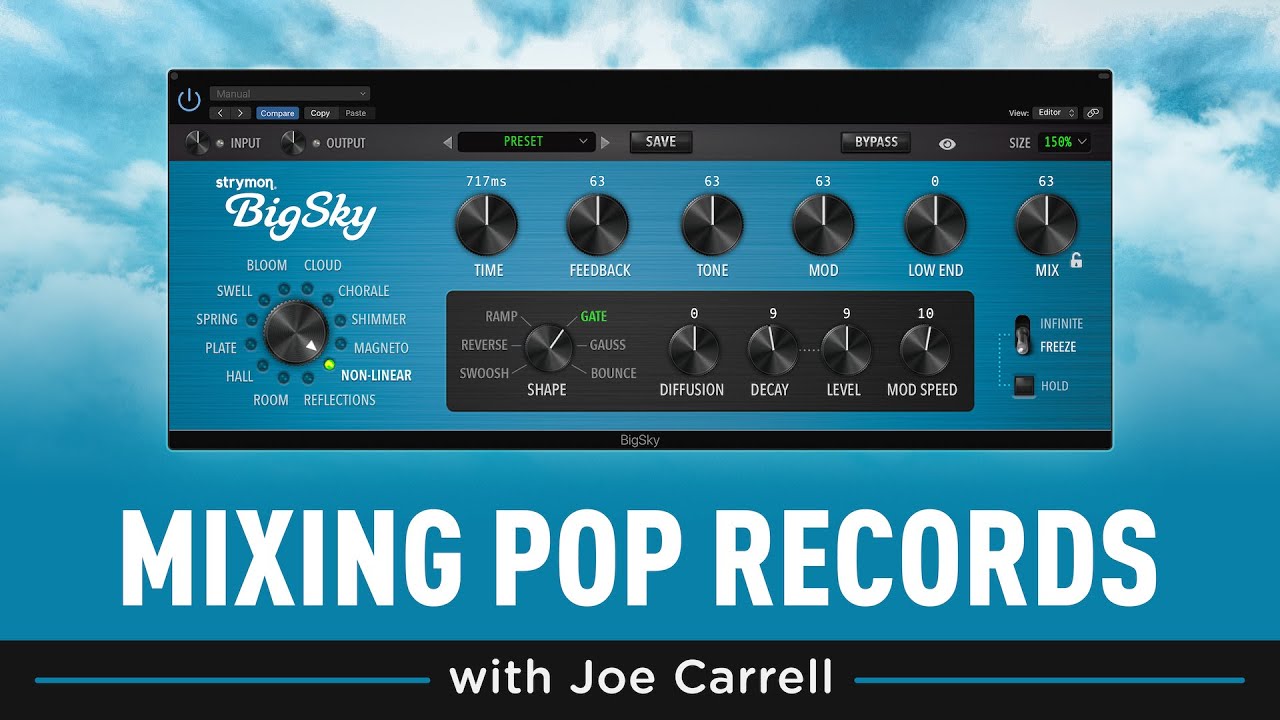Click the Paste button

pos(355,113)
